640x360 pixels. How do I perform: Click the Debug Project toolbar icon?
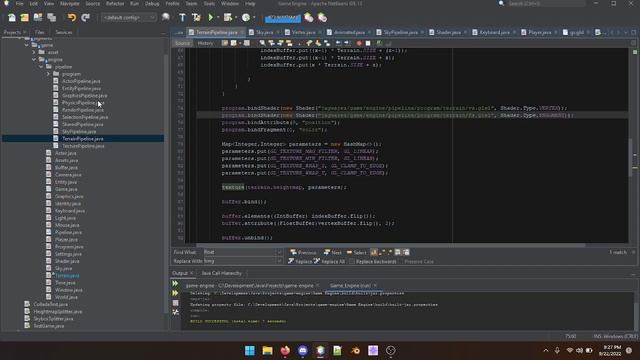(227, 18)
